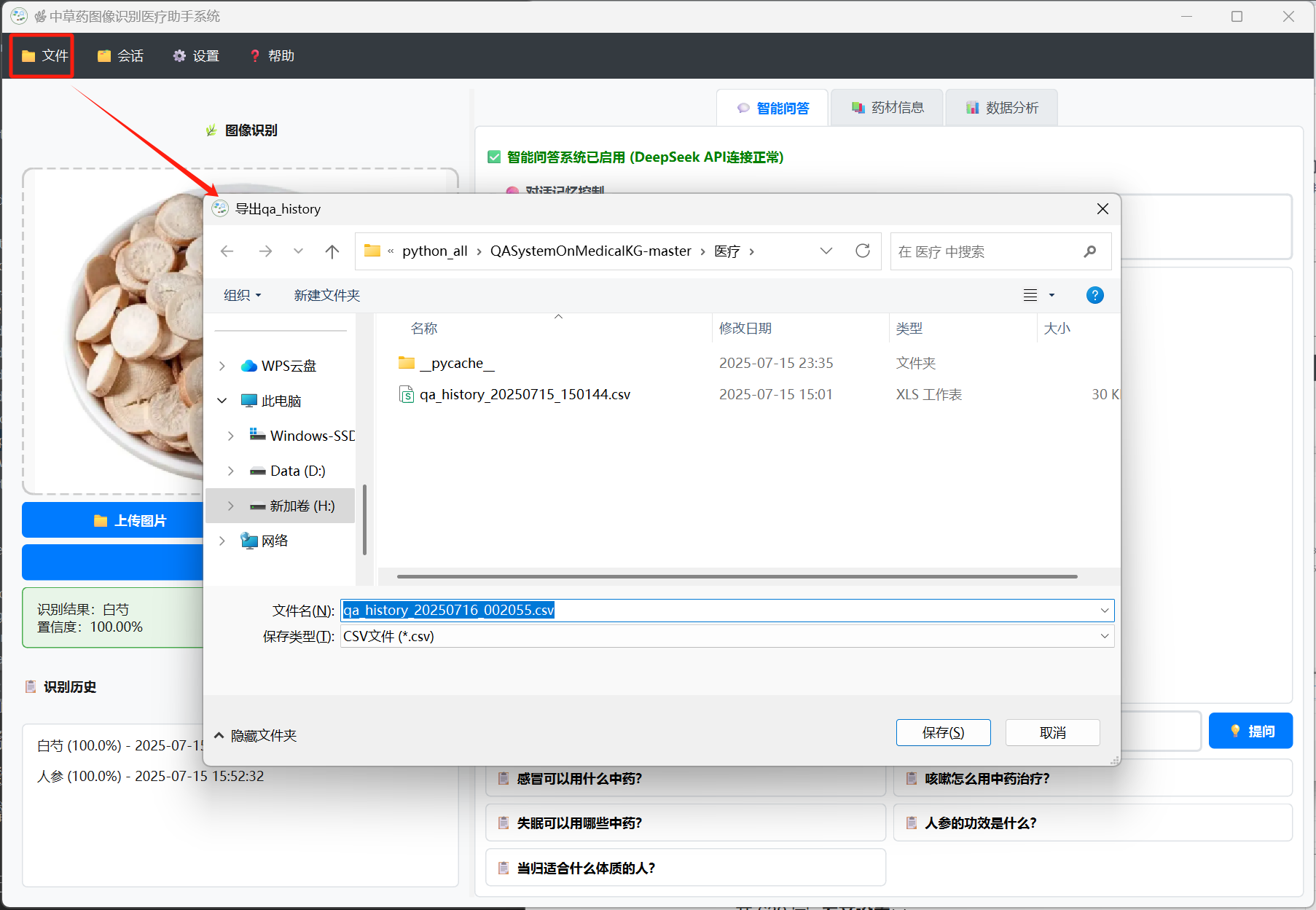Screen dimensions: 1316x910
Task: Select question 当归适合什么体质的人?
Action: point(686,868)
